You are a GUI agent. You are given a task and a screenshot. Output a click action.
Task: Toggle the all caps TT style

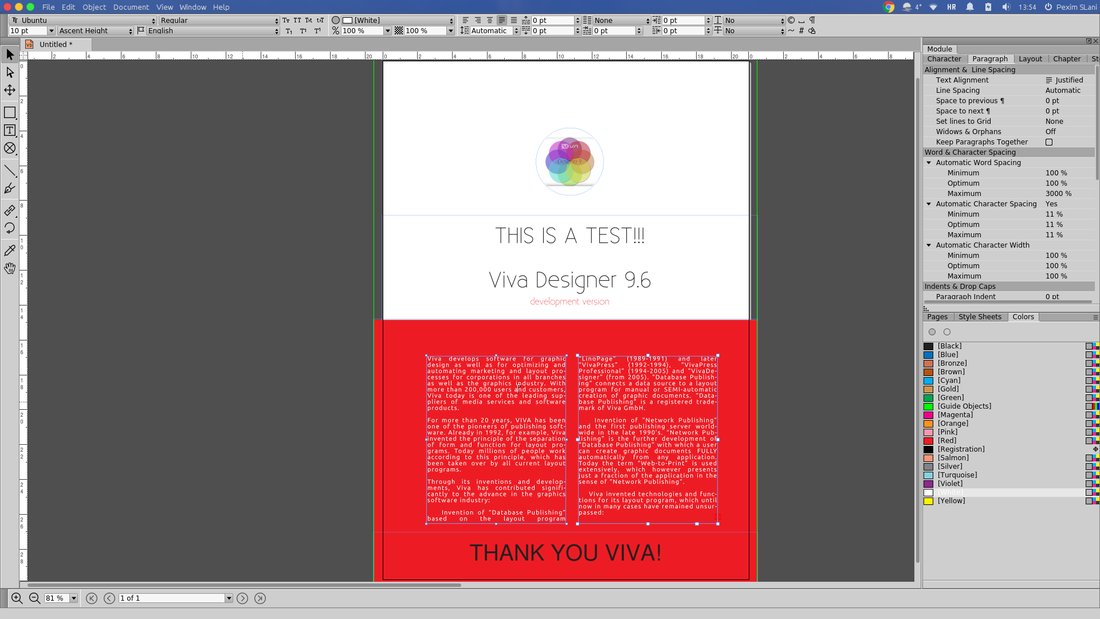point(297,20)
